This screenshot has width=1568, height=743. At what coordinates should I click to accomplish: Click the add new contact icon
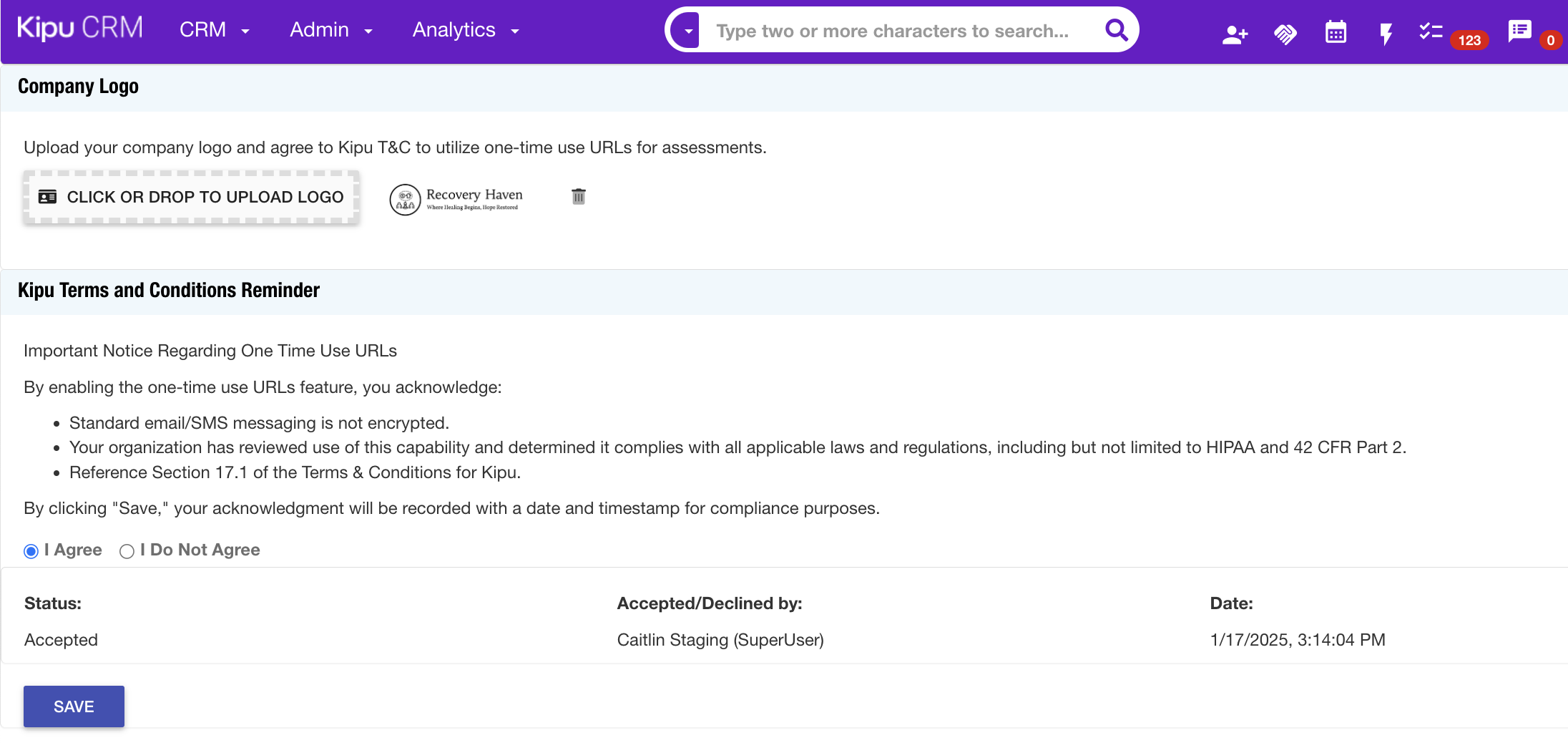pyautogui.click(x=1235, y=34)
